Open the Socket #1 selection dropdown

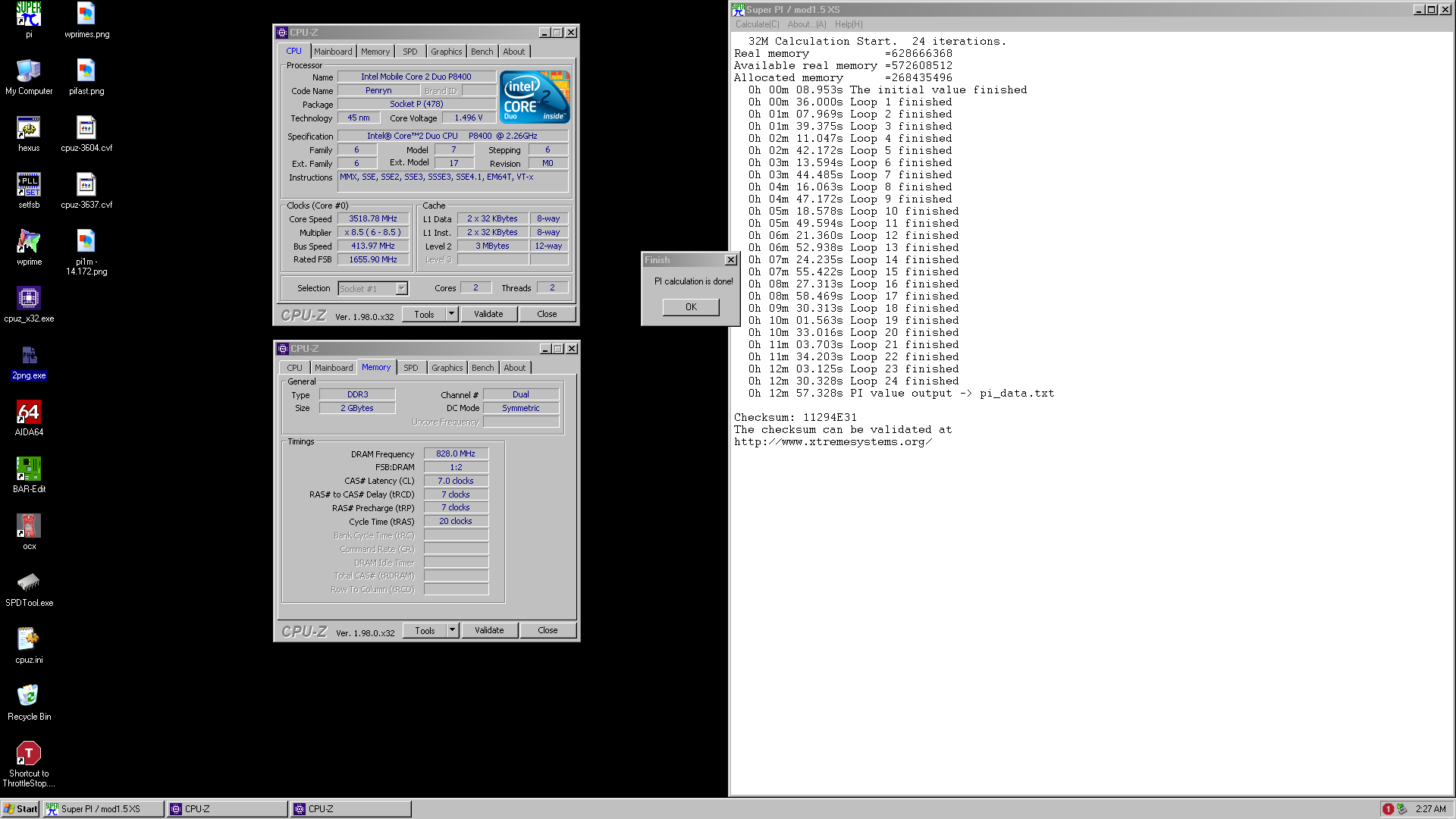click(402, 289)
